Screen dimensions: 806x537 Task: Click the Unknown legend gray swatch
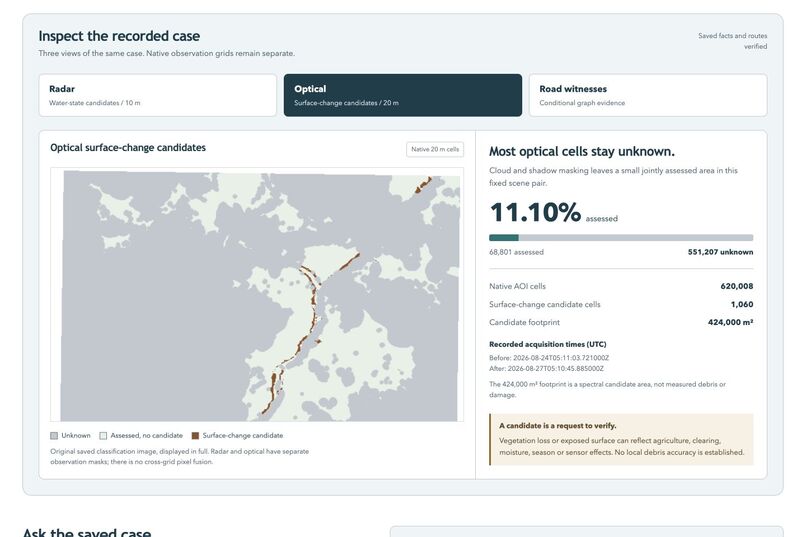[54, 436]
